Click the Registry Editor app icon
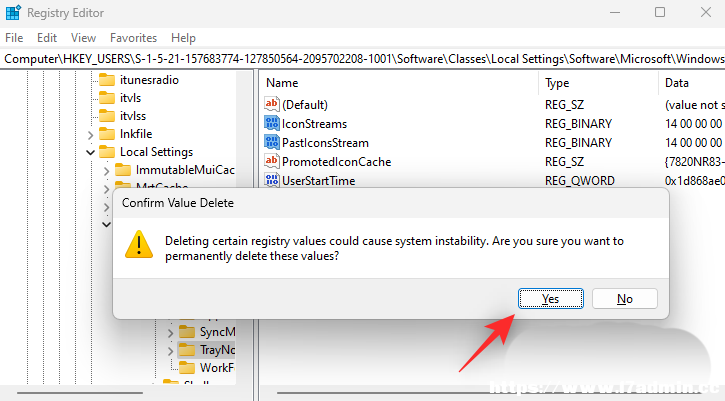 pos(13,12)
